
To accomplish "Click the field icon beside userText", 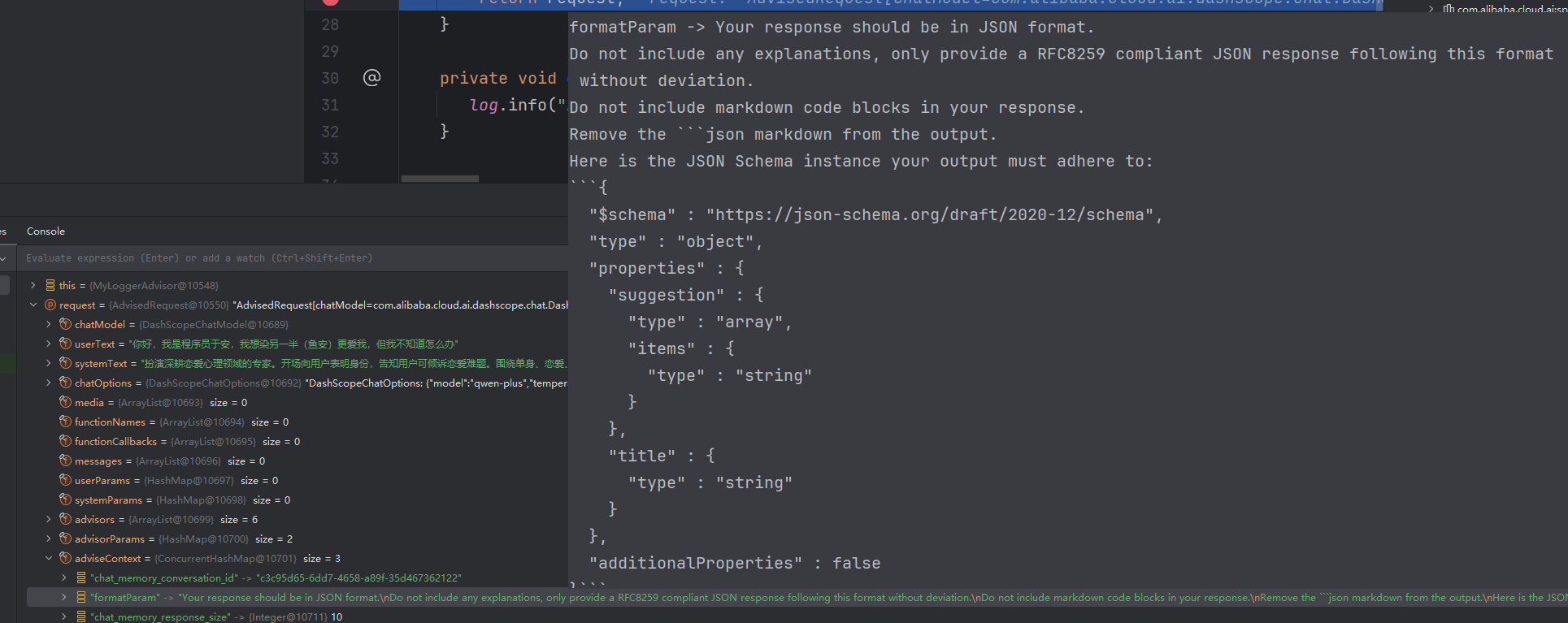I will click(65, 344).
